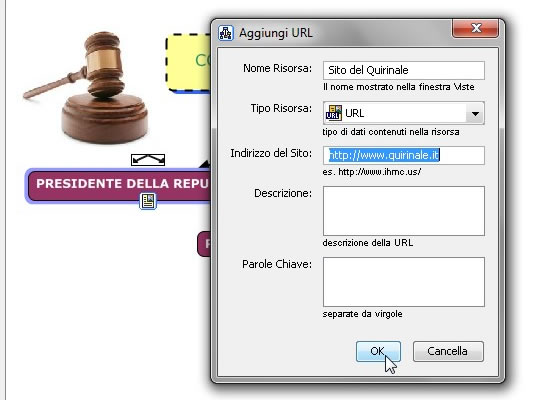Click the black arrowhead next to the dialog
Screen dimensions: 560x400
(205, 164)
